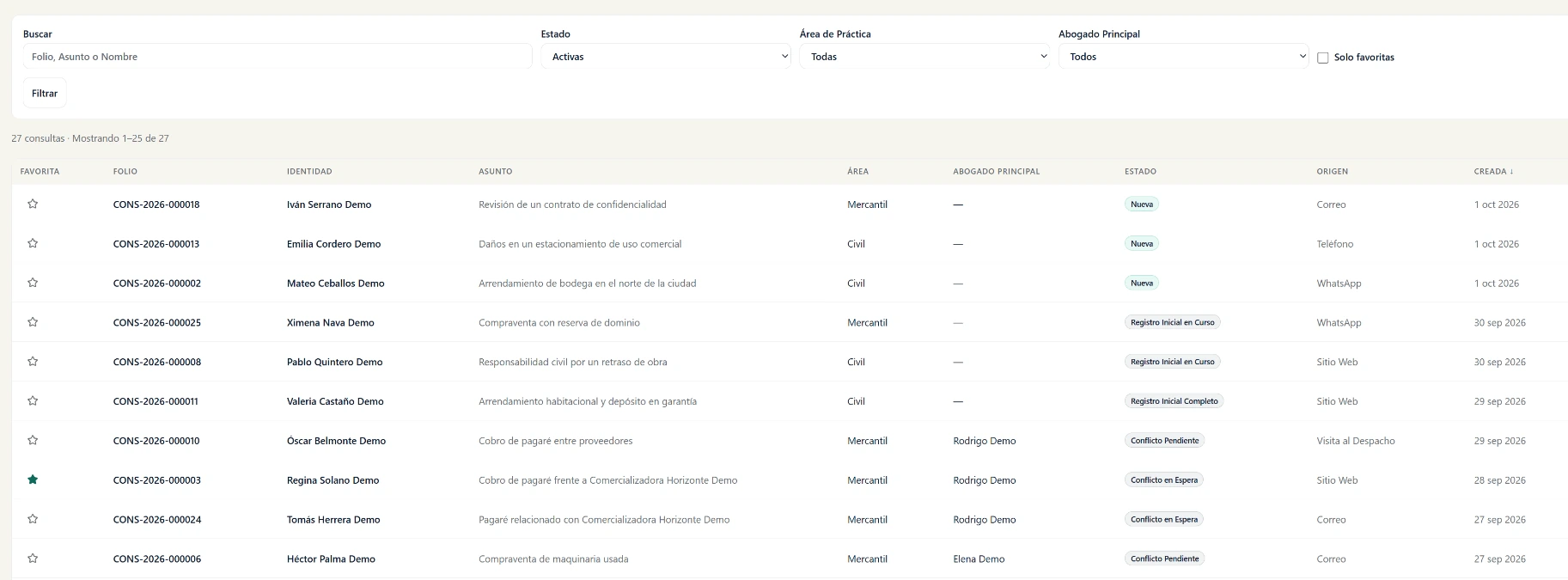Click Emilia Cordero Demo name

(333, 244)
